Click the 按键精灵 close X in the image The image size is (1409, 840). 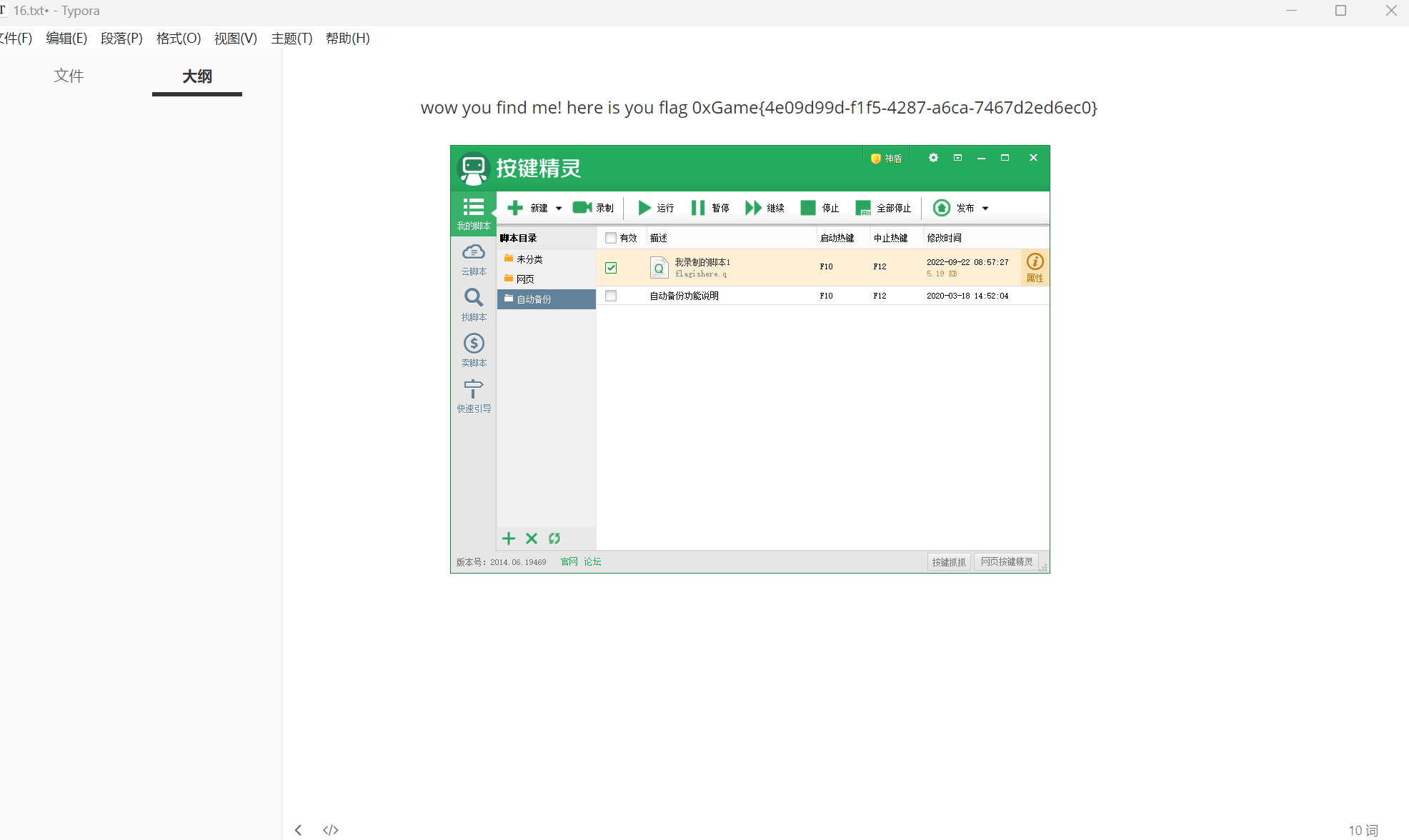[1033, 158]
